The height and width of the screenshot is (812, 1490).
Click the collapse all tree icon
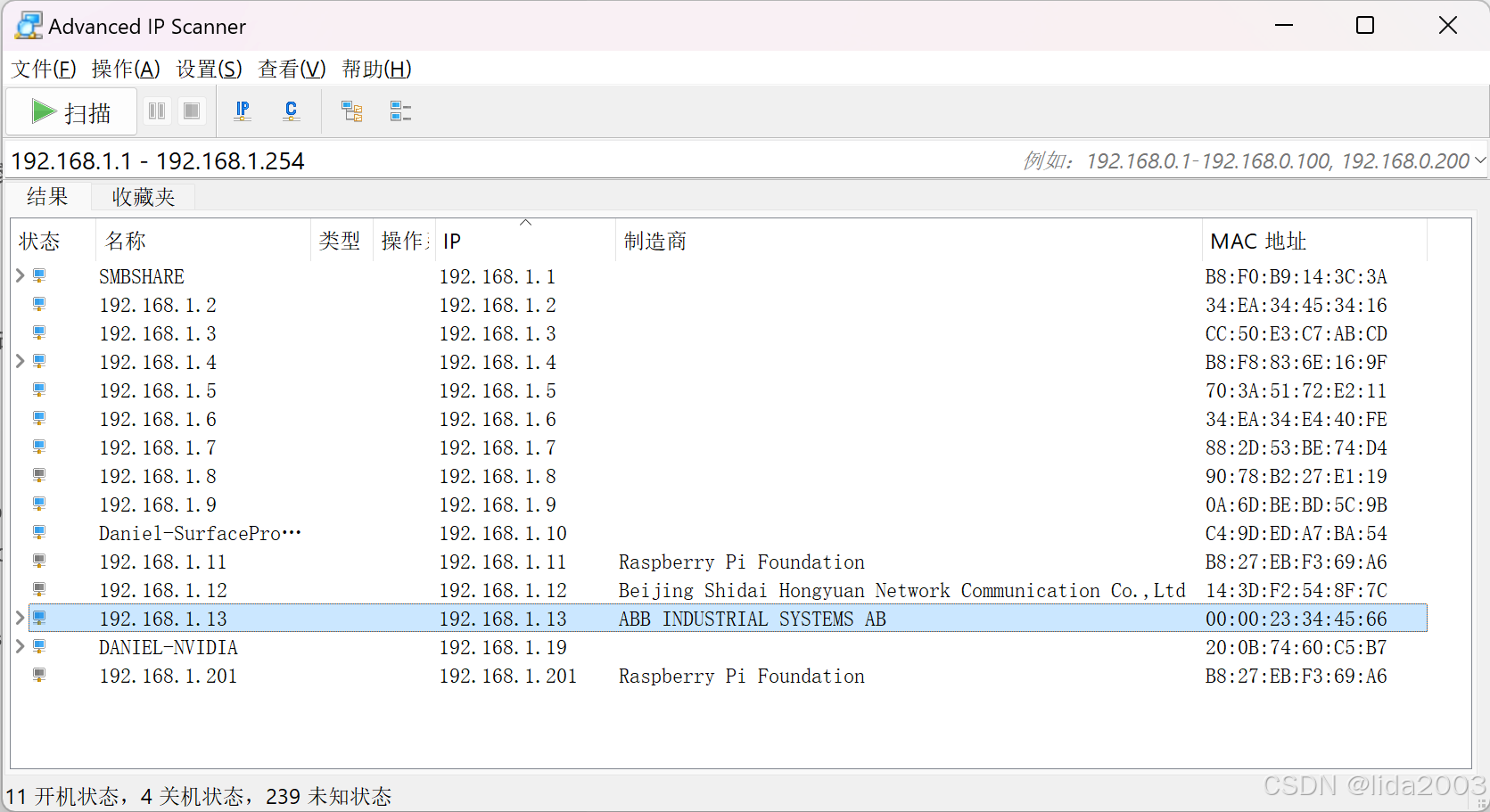pos(400,111)
